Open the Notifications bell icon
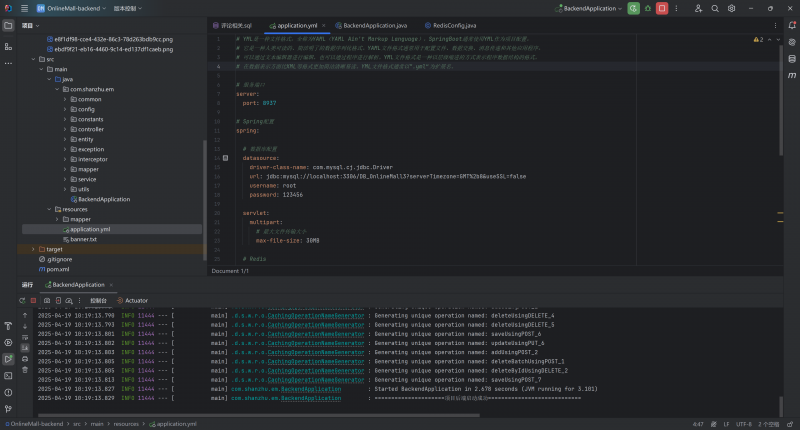Viewport: 800px width, 430px height. pos(791,24)
